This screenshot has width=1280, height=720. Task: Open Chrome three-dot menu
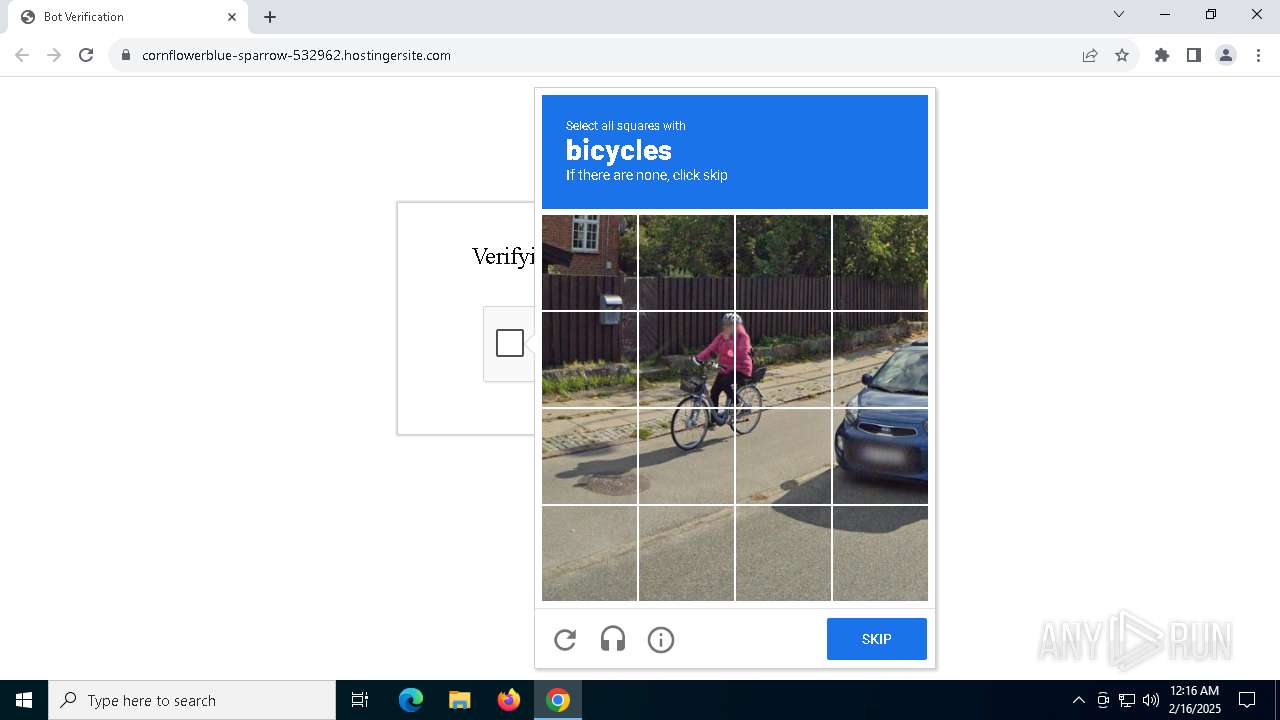pyautogui.click(x=1258, y=55)
